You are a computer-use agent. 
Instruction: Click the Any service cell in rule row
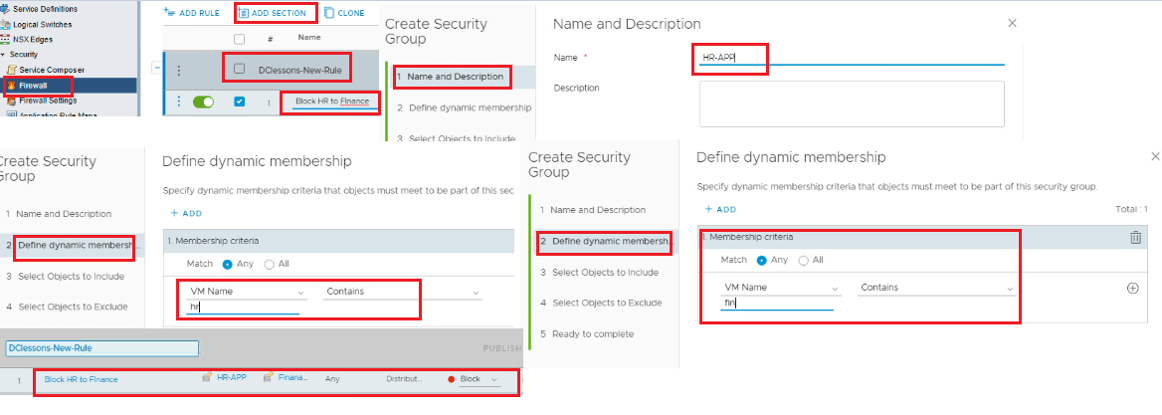(x=331, y=379)
